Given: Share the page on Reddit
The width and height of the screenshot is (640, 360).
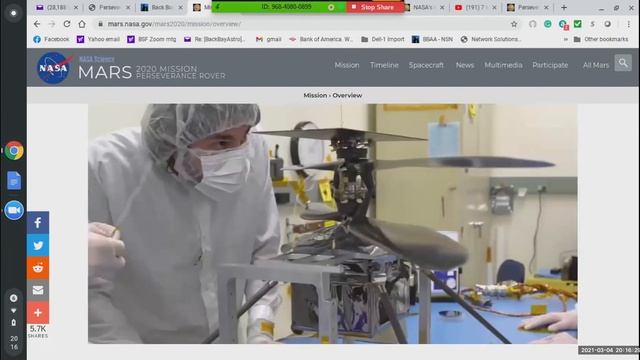Looking at the screenshot, I should click(38, 268).
